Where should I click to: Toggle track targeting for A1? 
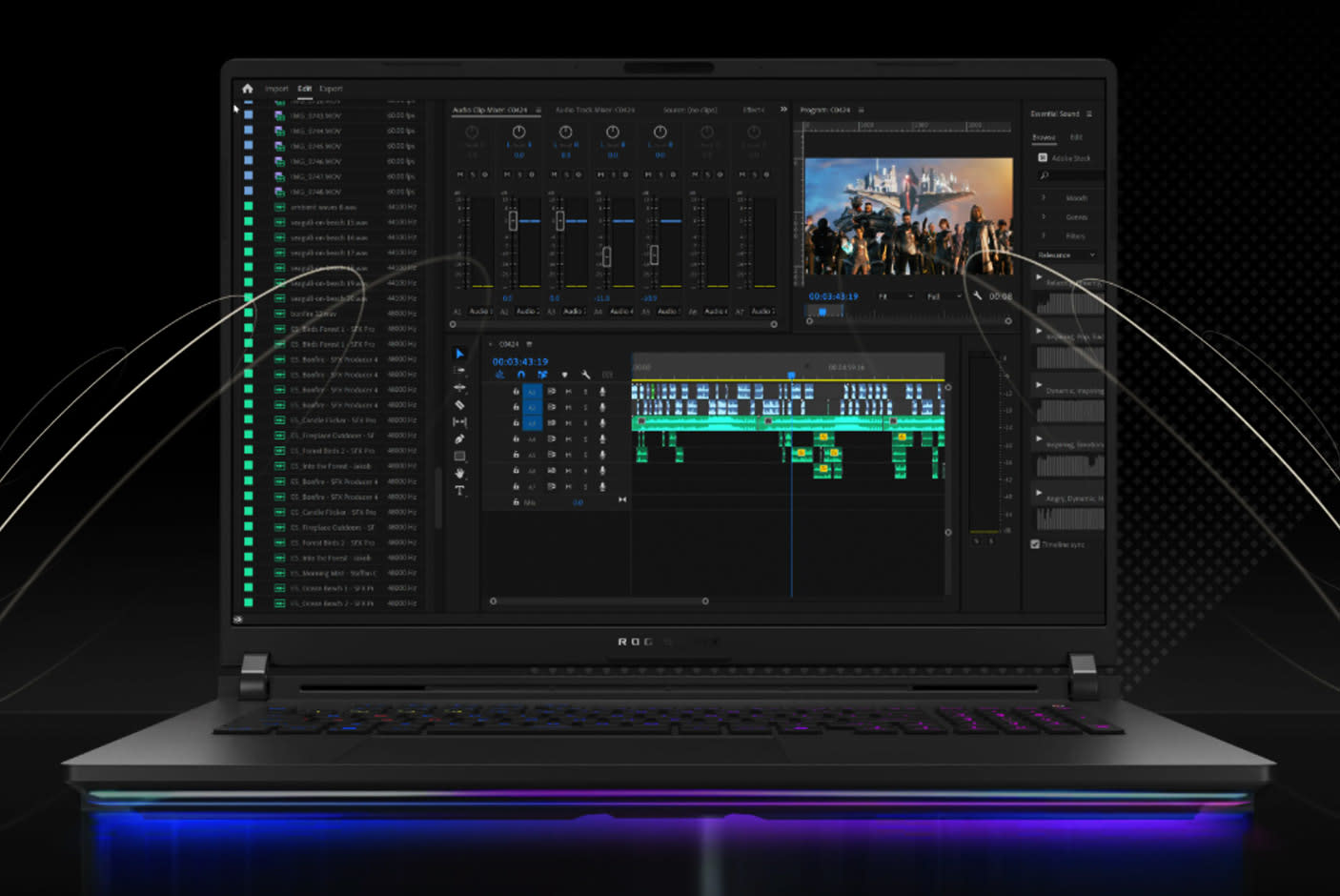click(x=532, y=392)
